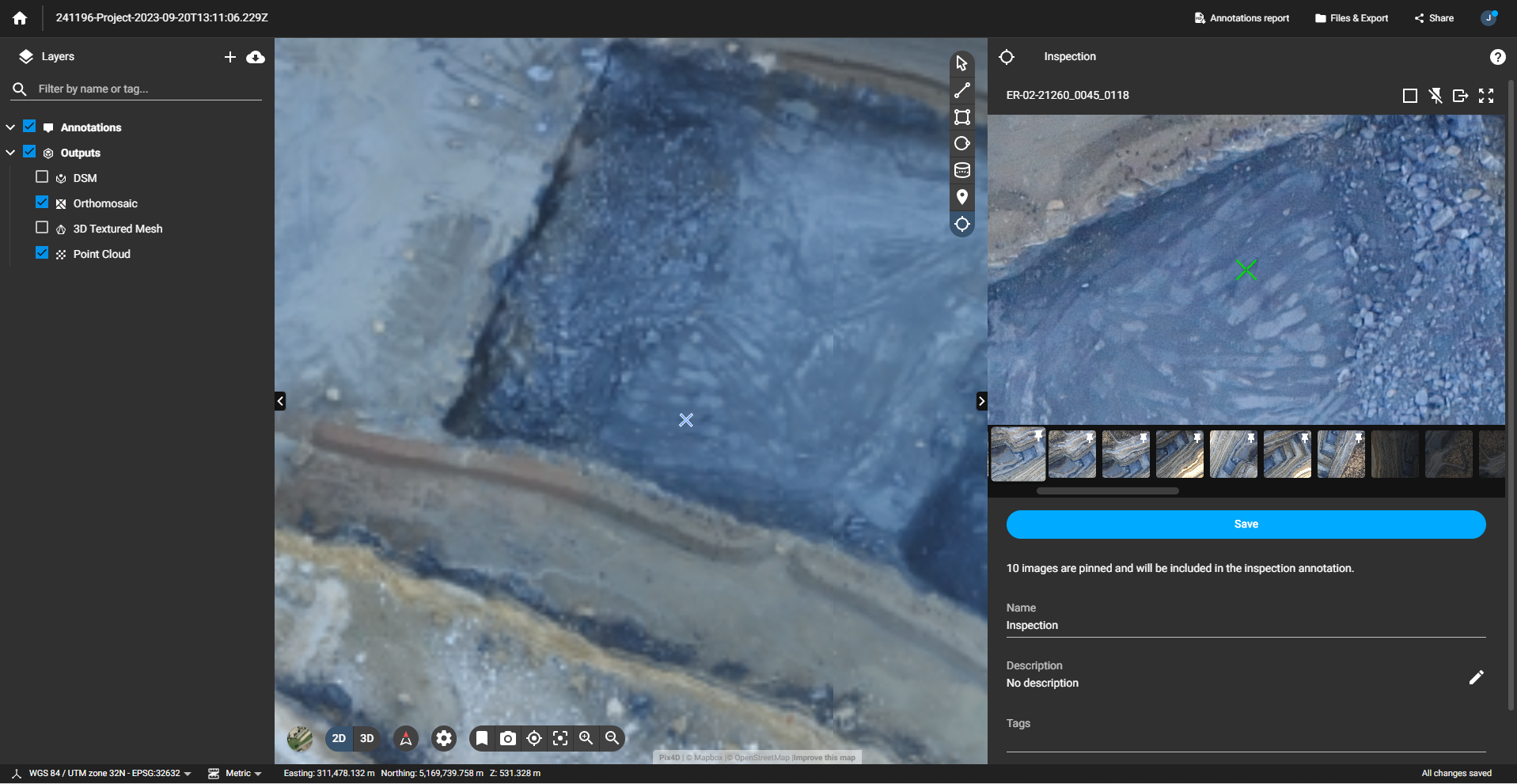Collapse the Annotations tree section
This screenshot has width=1517, height=784.
(x=9, y=126)
